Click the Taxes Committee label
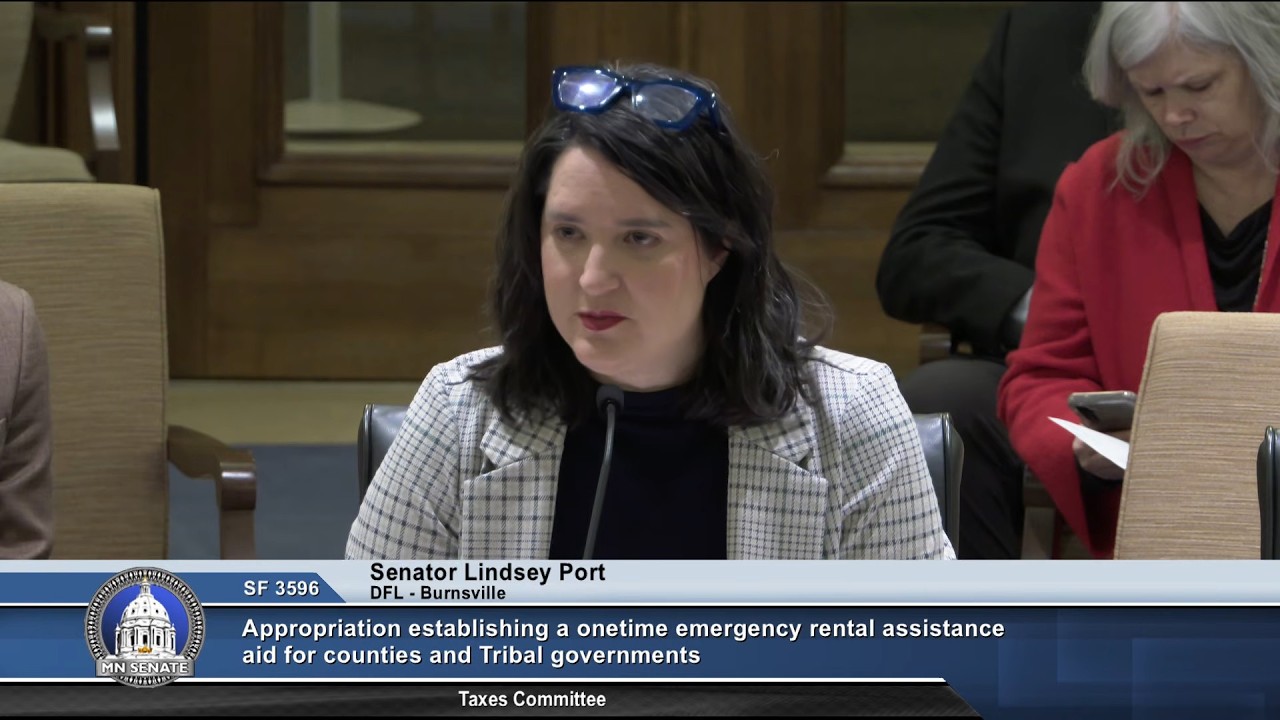The height and width of the screenshot is (720, 1280). 532,699
